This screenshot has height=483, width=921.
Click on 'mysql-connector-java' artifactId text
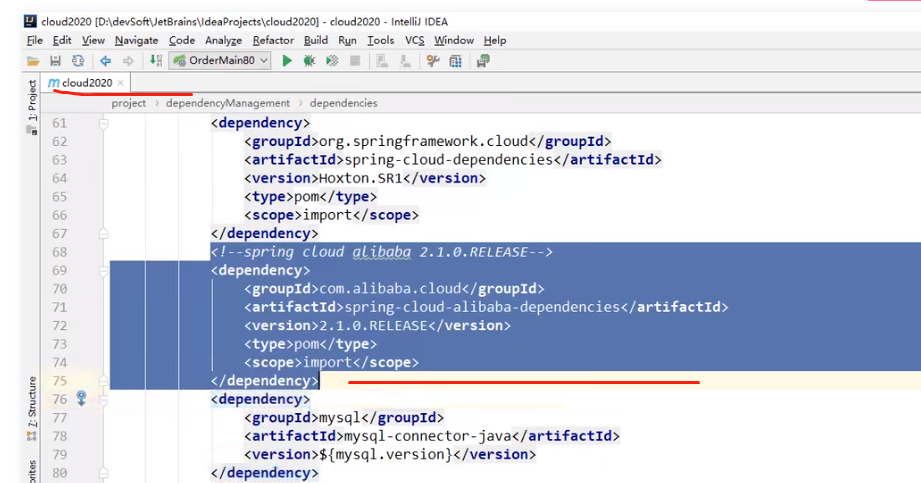tap(428, 436)
